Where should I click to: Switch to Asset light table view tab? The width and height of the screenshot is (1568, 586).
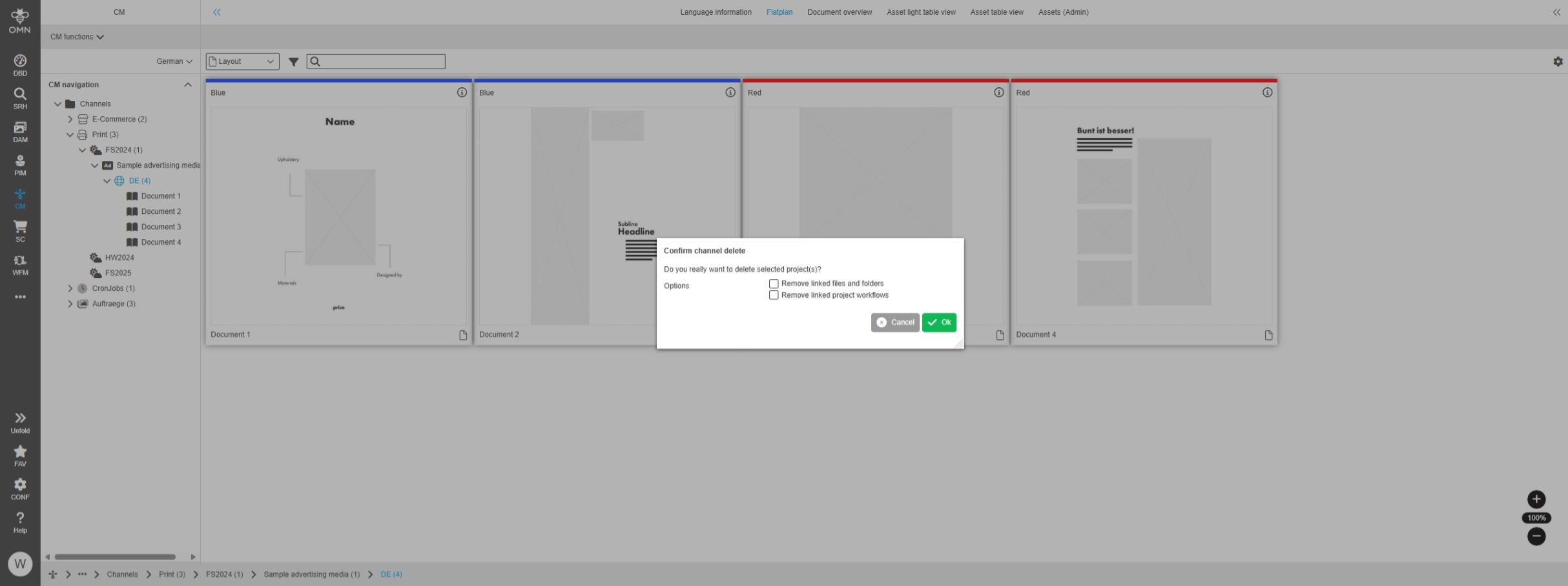click(921, 12)
